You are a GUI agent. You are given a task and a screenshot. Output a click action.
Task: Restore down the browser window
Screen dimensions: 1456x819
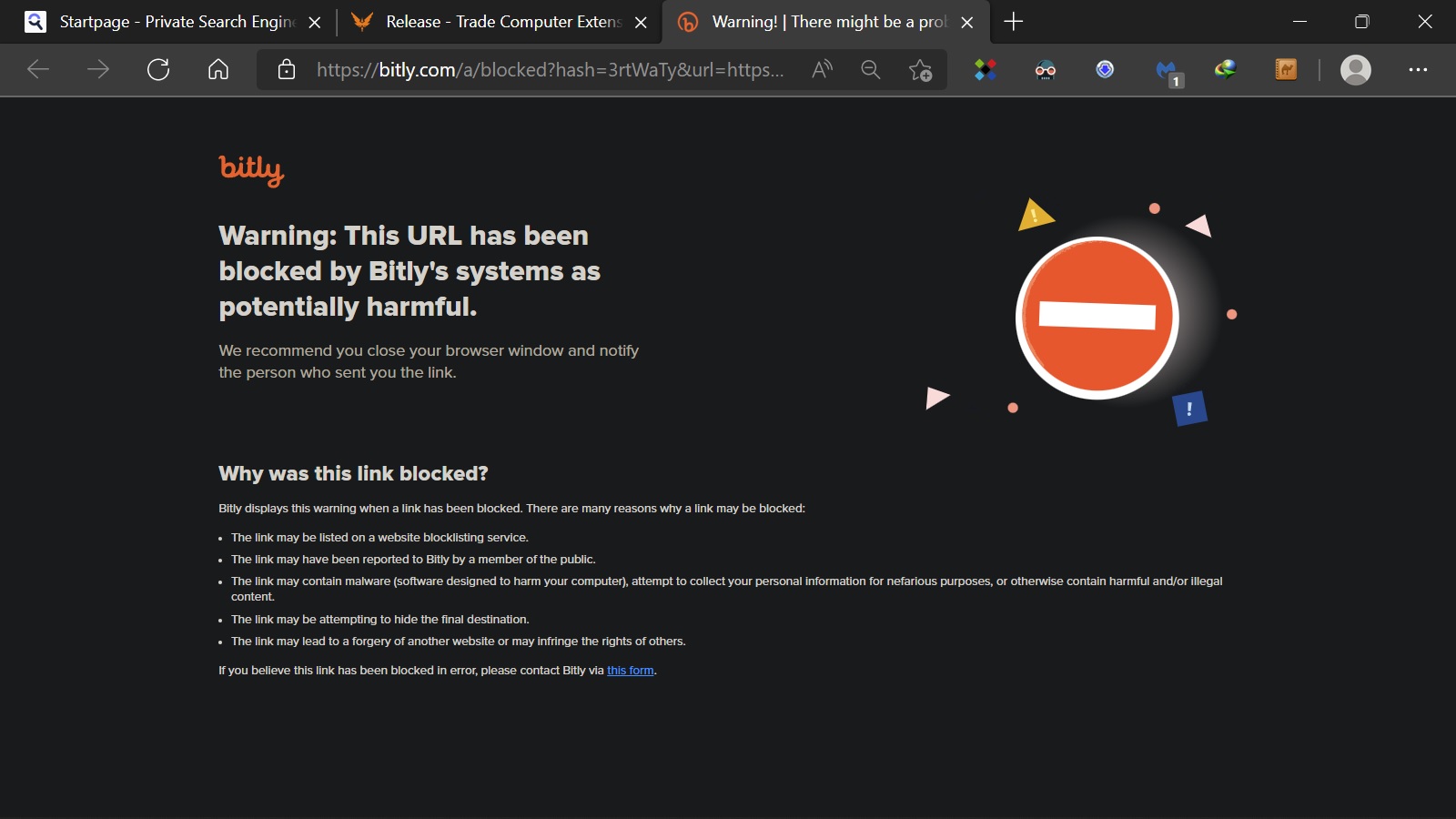[x=1362, y=22]
